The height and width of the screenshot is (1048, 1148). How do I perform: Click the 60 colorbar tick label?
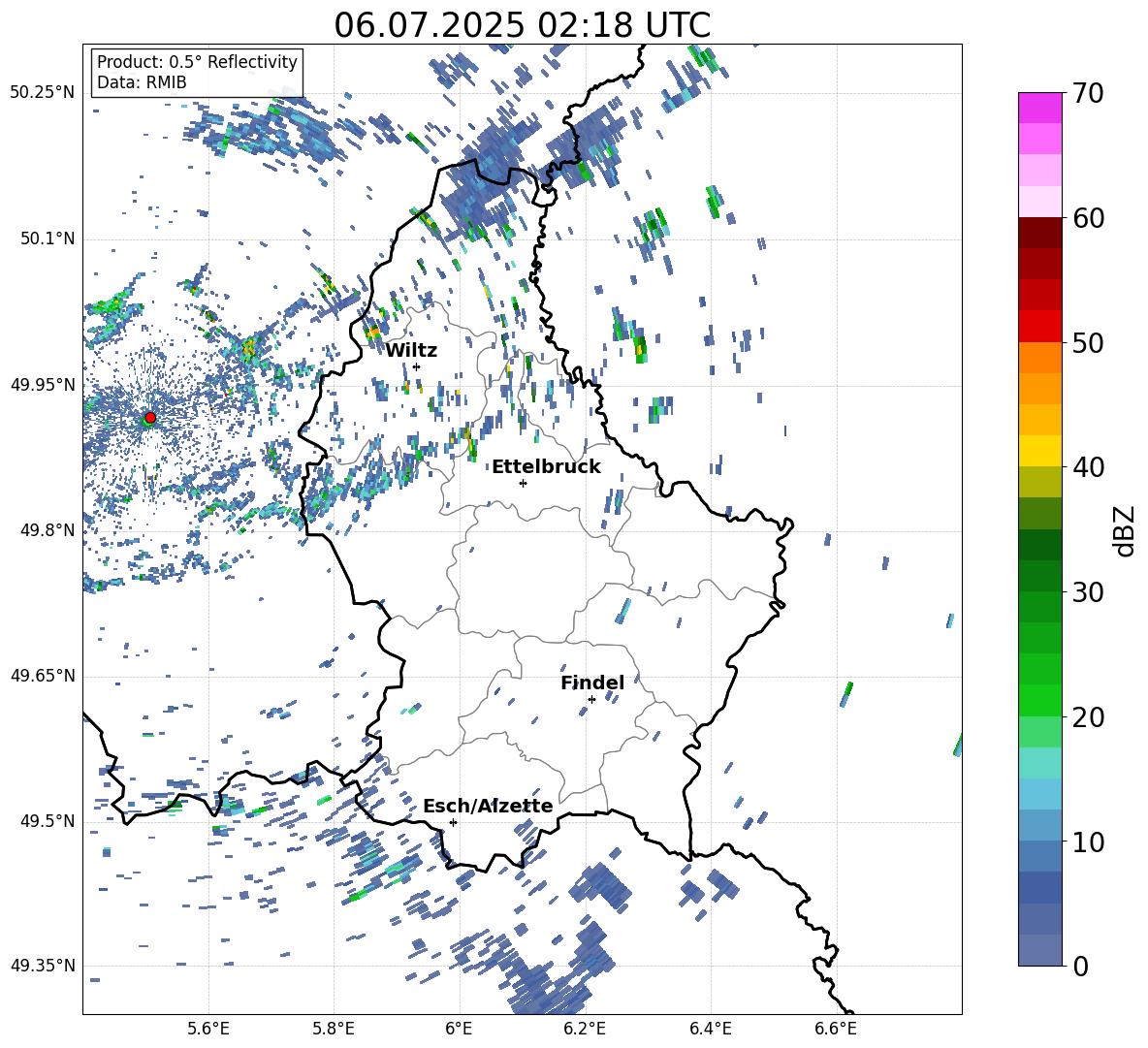pos(1089,218)
